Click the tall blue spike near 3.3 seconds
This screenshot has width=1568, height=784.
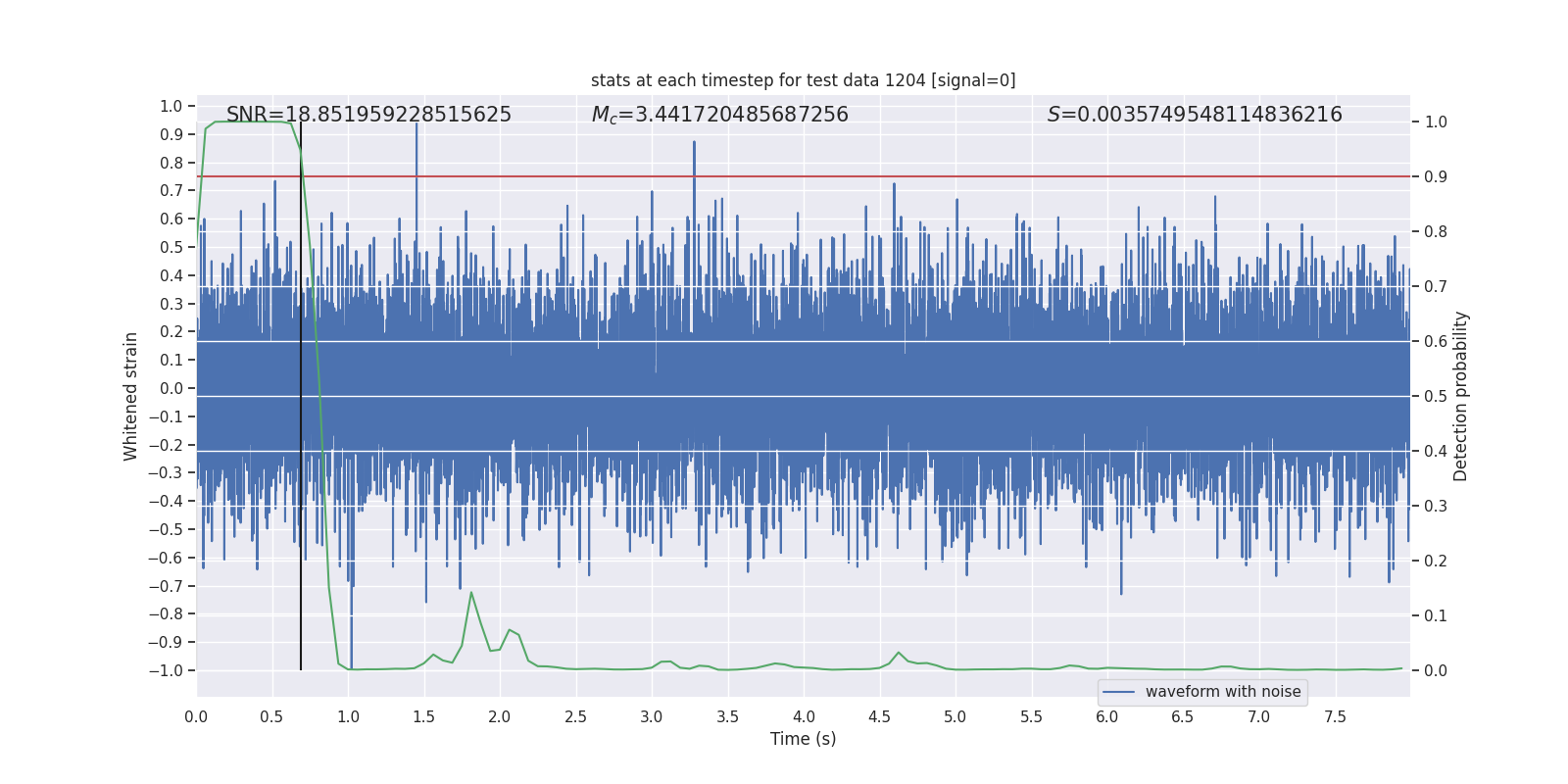694,157
